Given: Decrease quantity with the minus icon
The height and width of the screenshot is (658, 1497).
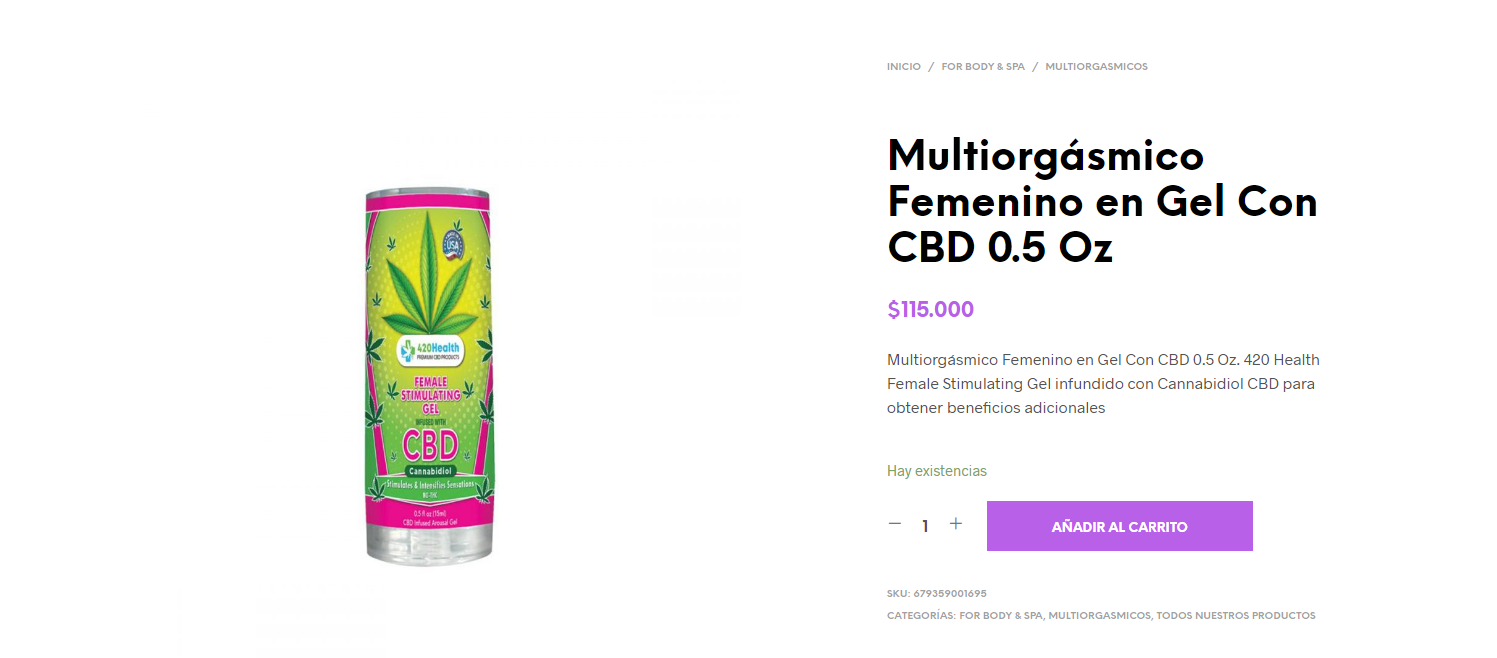Looking at the screenshot, I should click(894, 524).
